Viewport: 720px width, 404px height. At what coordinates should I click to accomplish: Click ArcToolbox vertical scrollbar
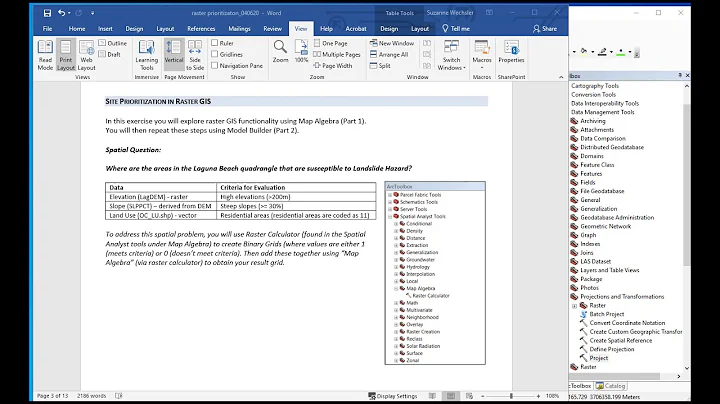686,184
